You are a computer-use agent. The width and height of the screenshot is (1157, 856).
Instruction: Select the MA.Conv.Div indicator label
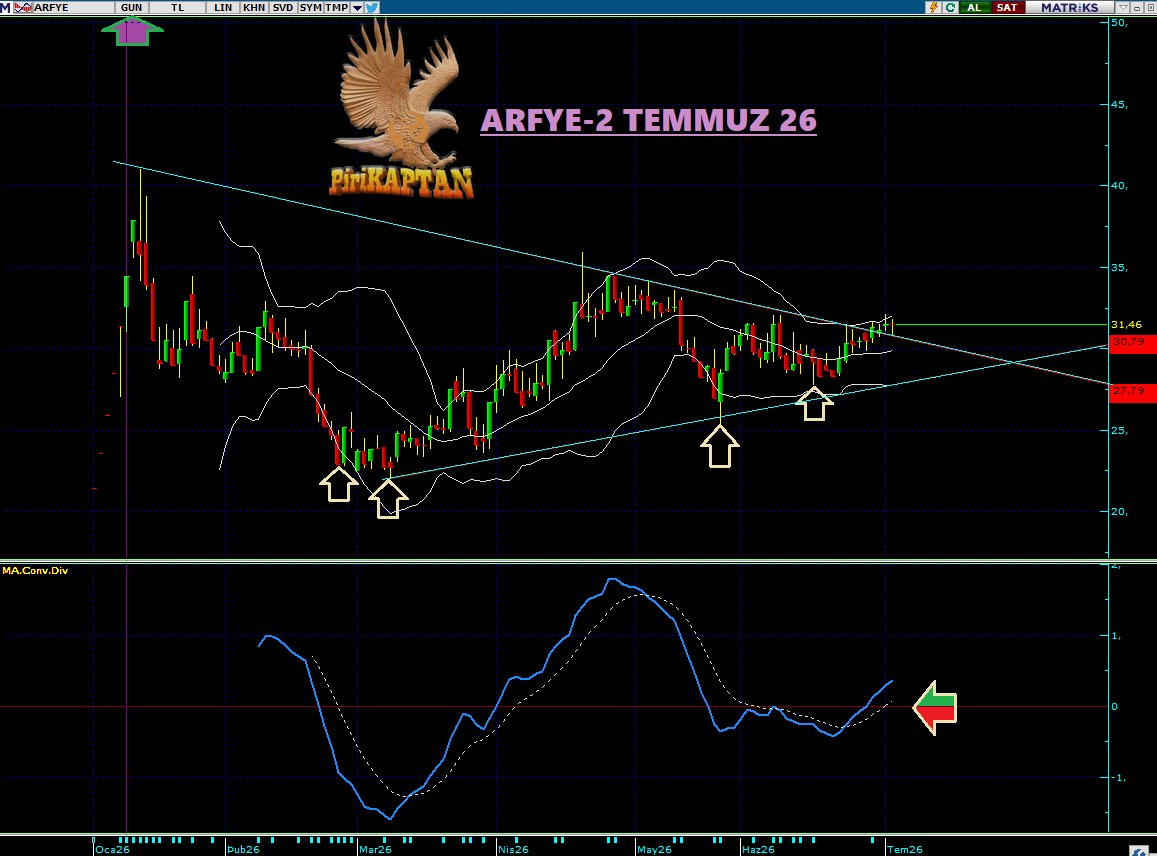[x=35, y=570]
